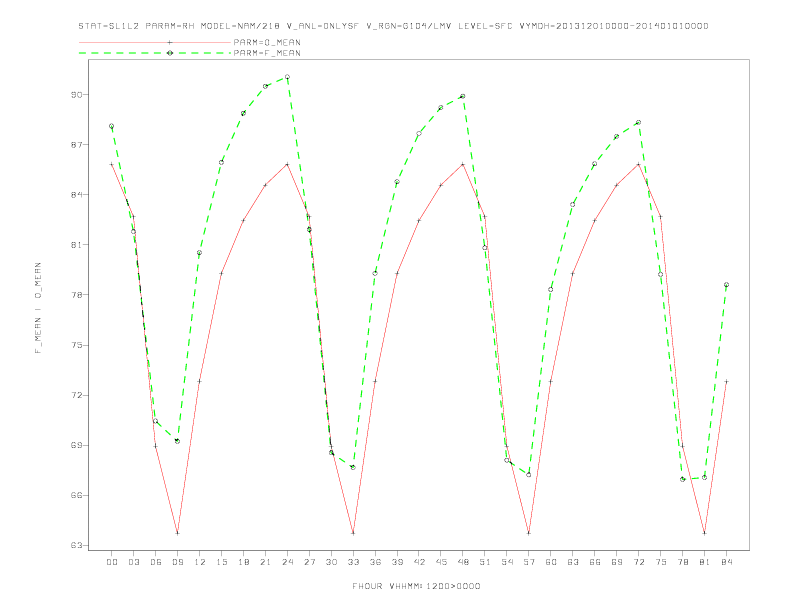Select red O_MEAN plus marker at hour 24
This screenshot has width=792, height=612.
point(287,164)
